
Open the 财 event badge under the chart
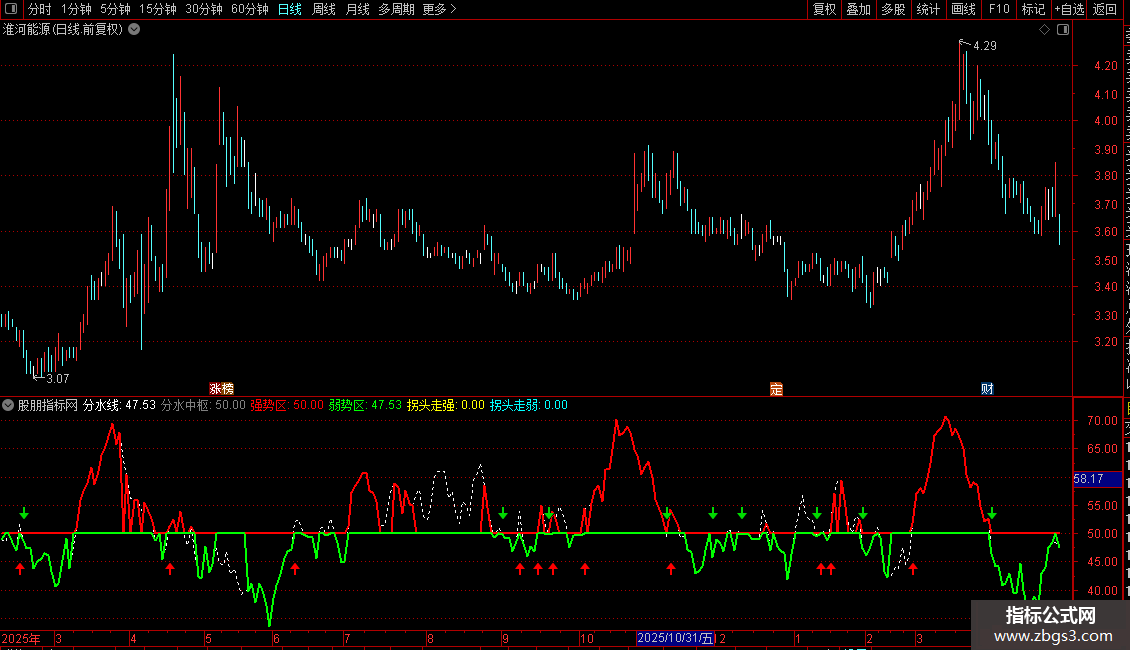tap(987, 389)
